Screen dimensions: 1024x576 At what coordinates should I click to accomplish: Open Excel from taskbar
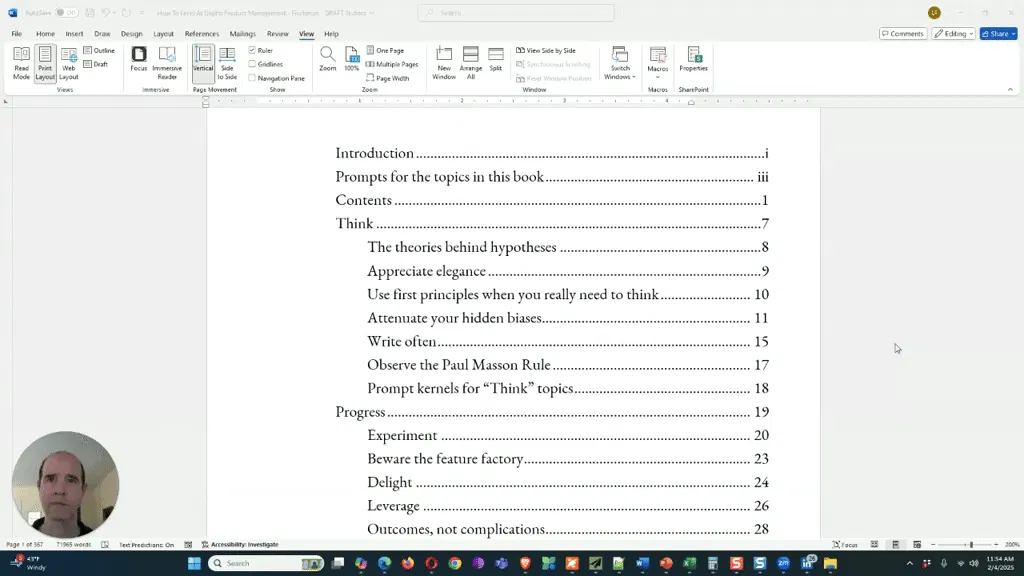click(690, 563)
